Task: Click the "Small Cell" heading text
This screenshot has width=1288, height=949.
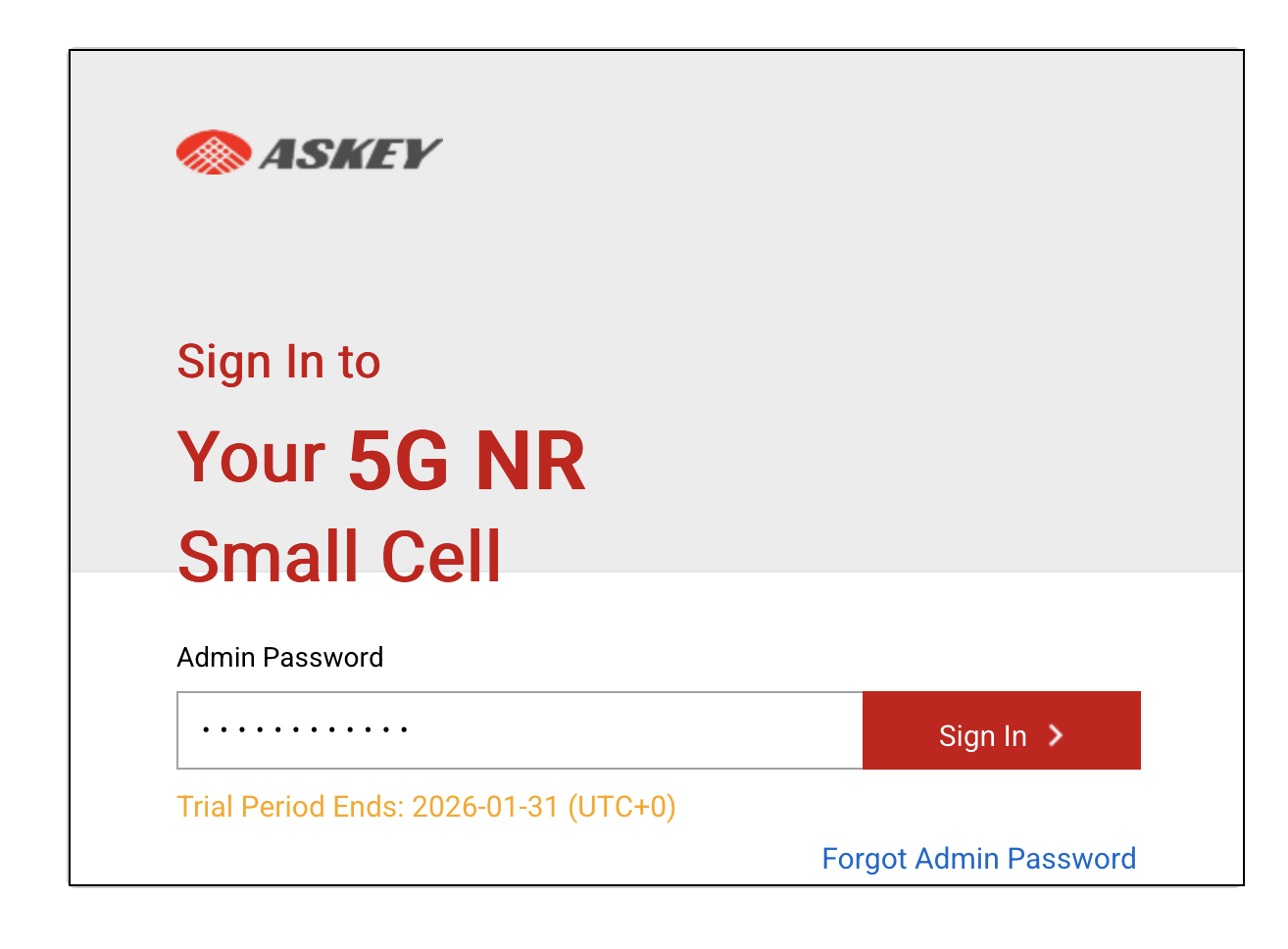Action: [339, 556]
